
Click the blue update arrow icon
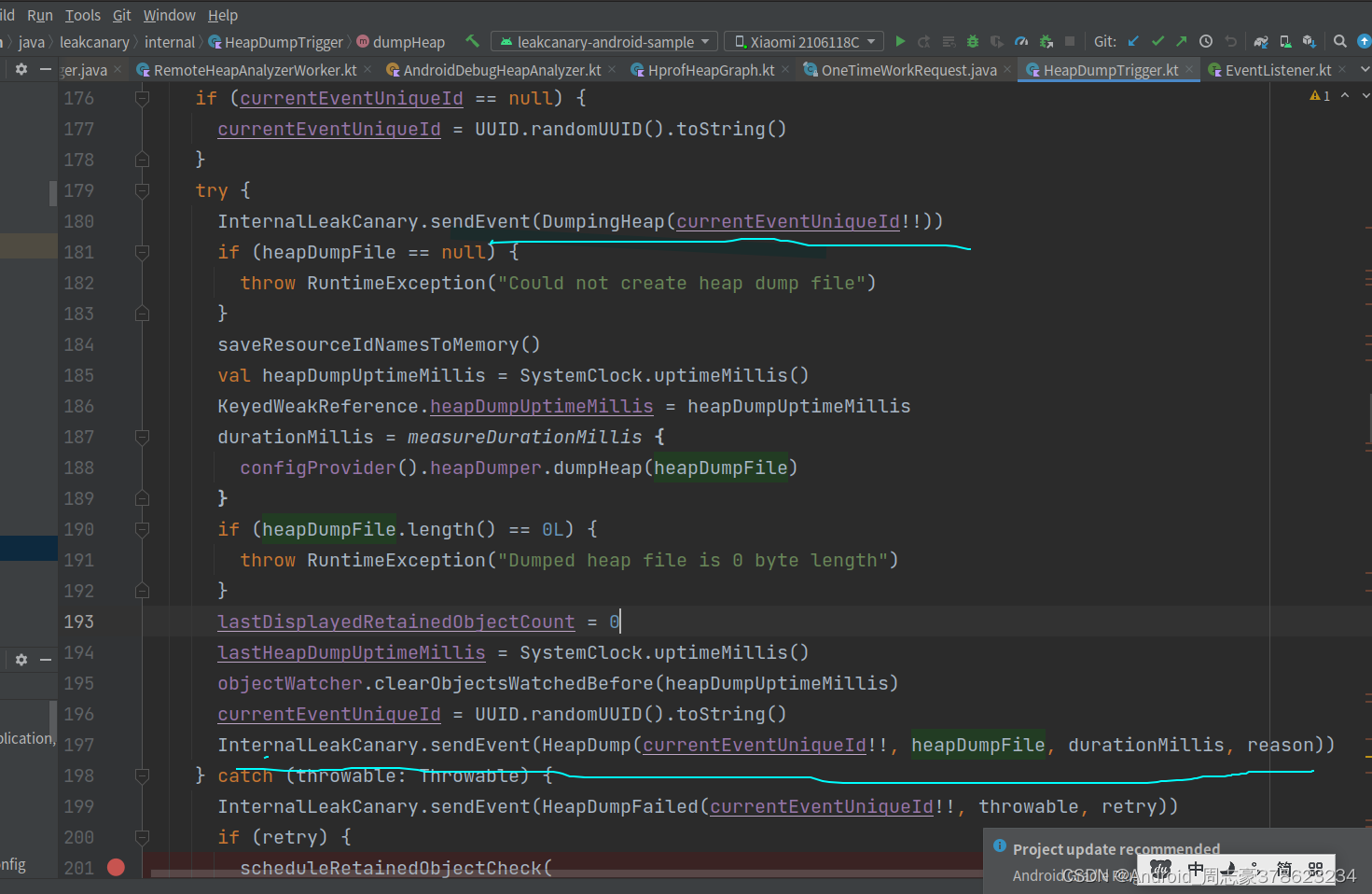(x=1364, y=41)
